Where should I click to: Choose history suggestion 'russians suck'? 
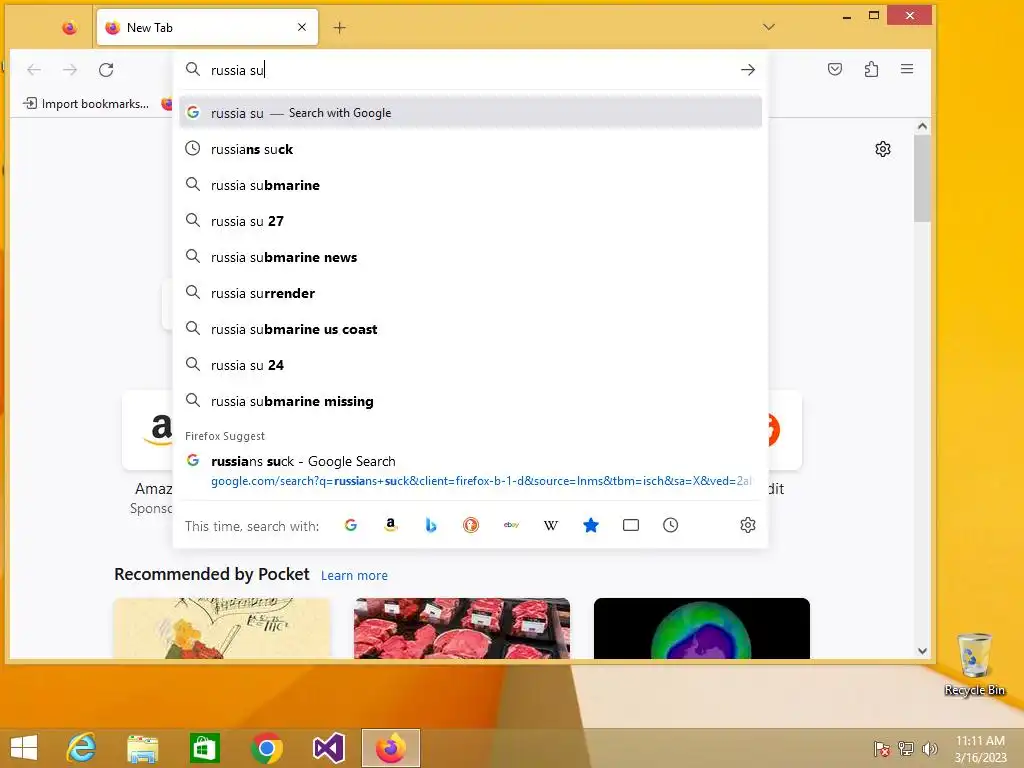[x=470, y=149]
